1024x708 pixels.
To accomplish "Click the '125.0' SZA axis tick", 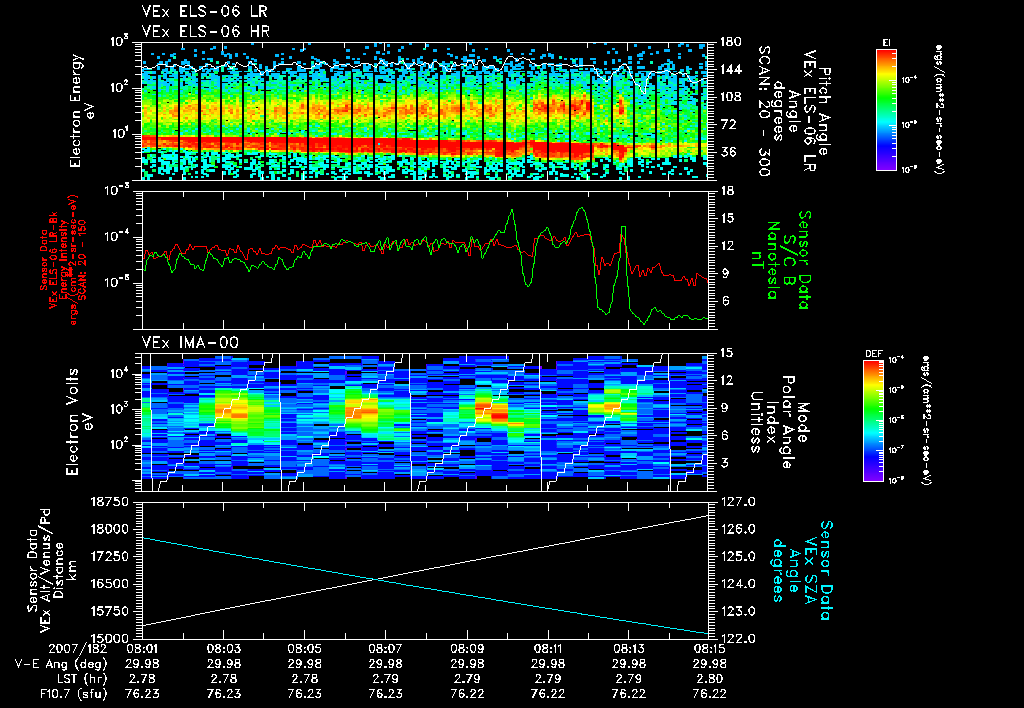I will (x=738, y=556).
